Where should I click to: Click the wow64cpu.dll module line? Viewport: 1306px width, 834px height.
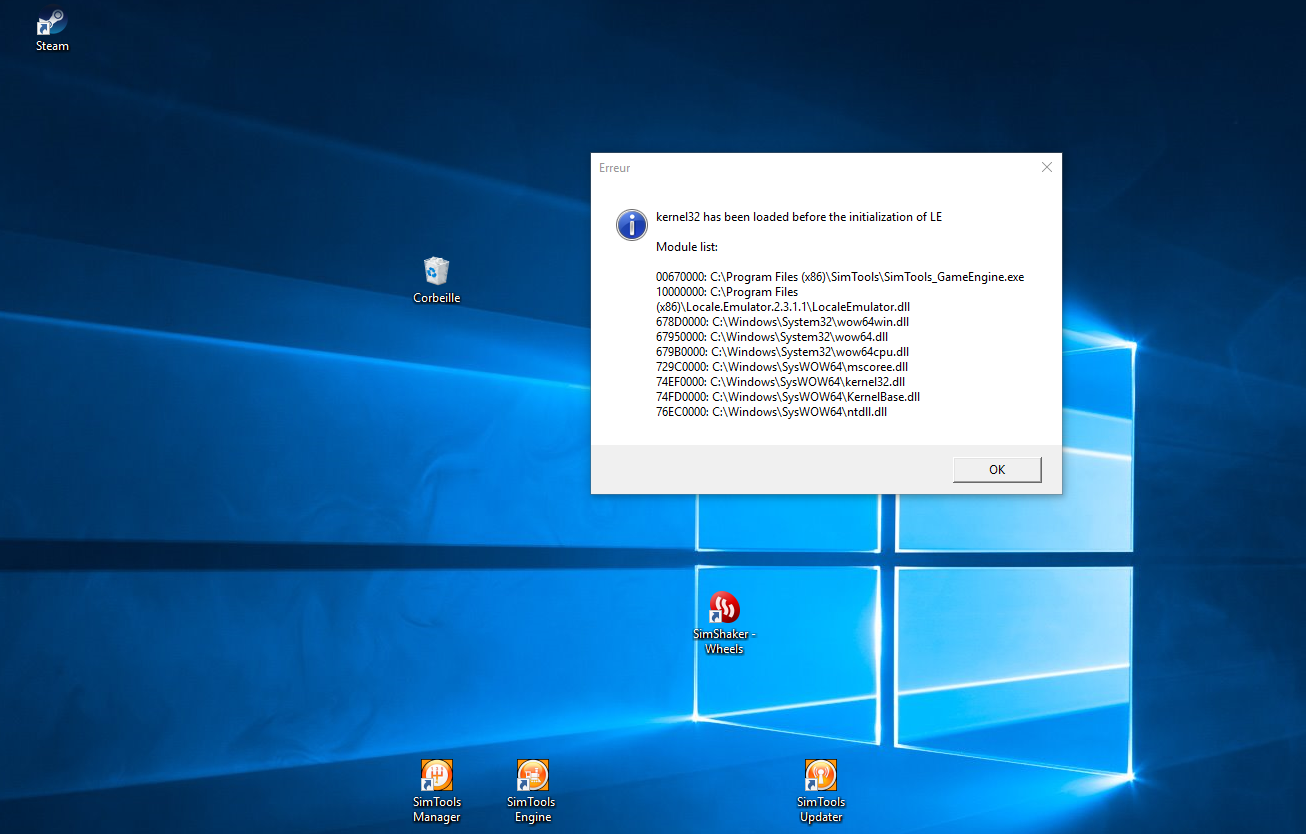[782, 352]
